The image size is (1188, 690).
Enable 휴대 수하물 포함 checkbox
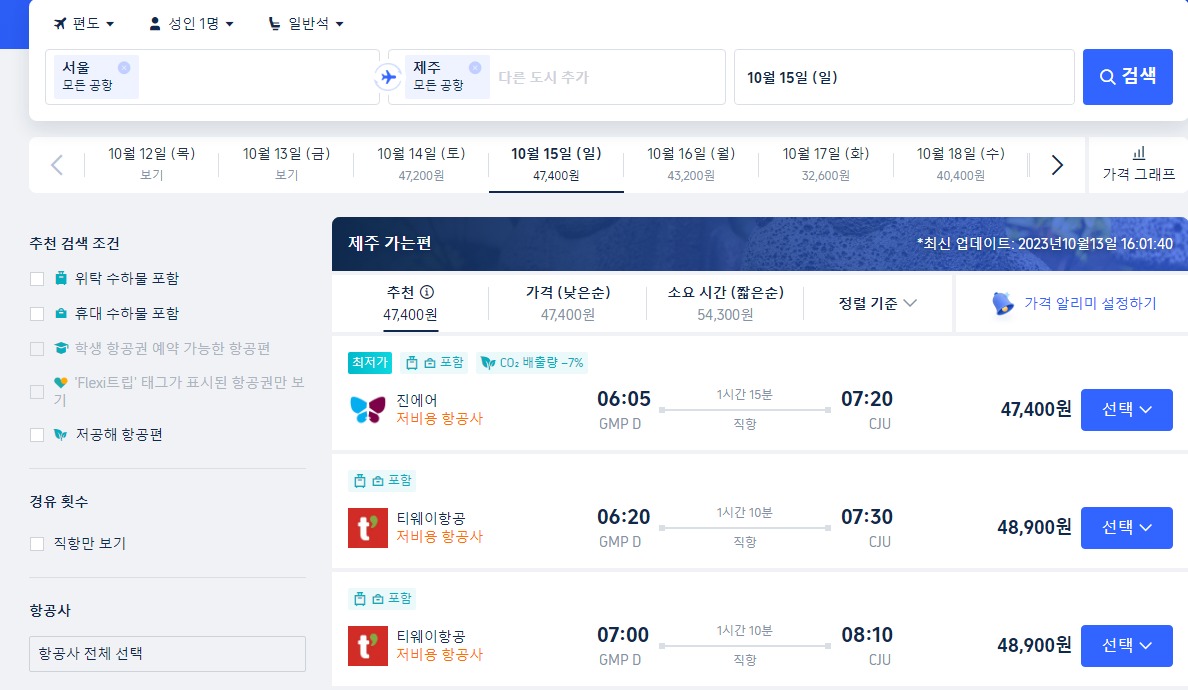(x=36, y=314)
